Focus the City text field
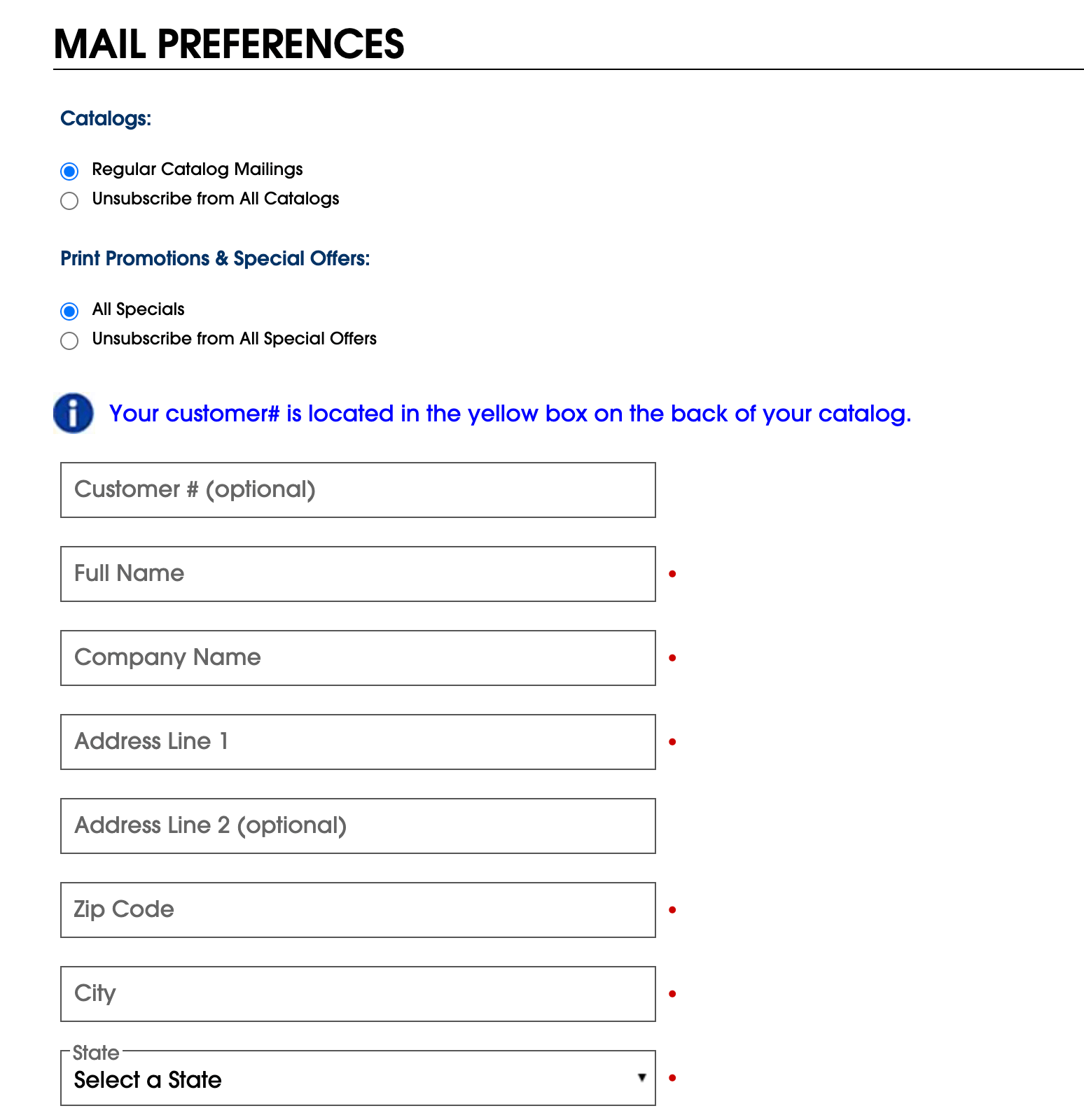 (358, 994)
